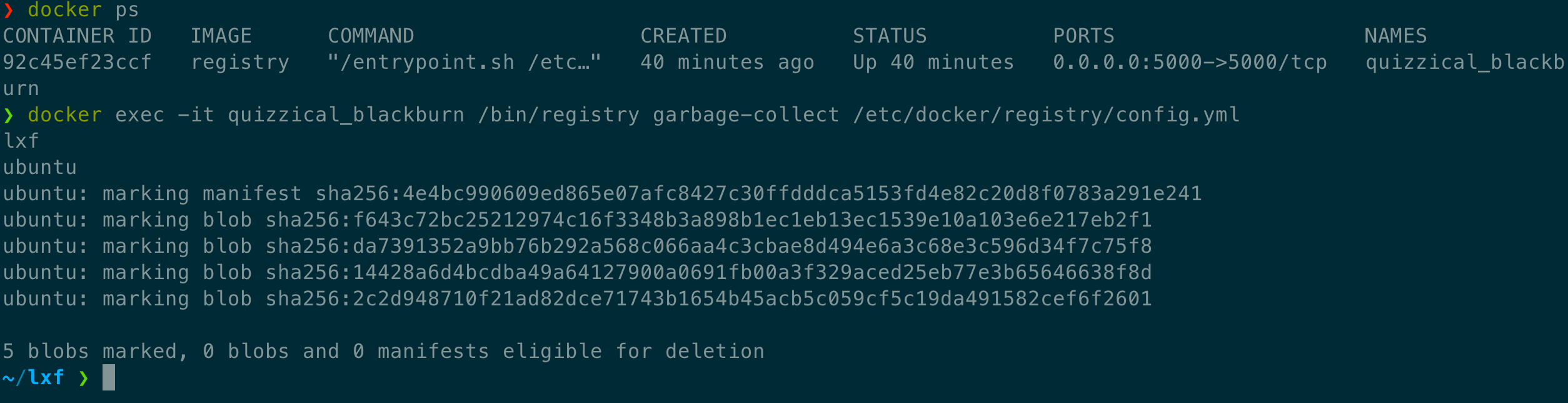Click the port mapping 0.0.0.0:5000->5000/tcp
This screenshot has height=403, width=1568.
(x=1190, y=62)
